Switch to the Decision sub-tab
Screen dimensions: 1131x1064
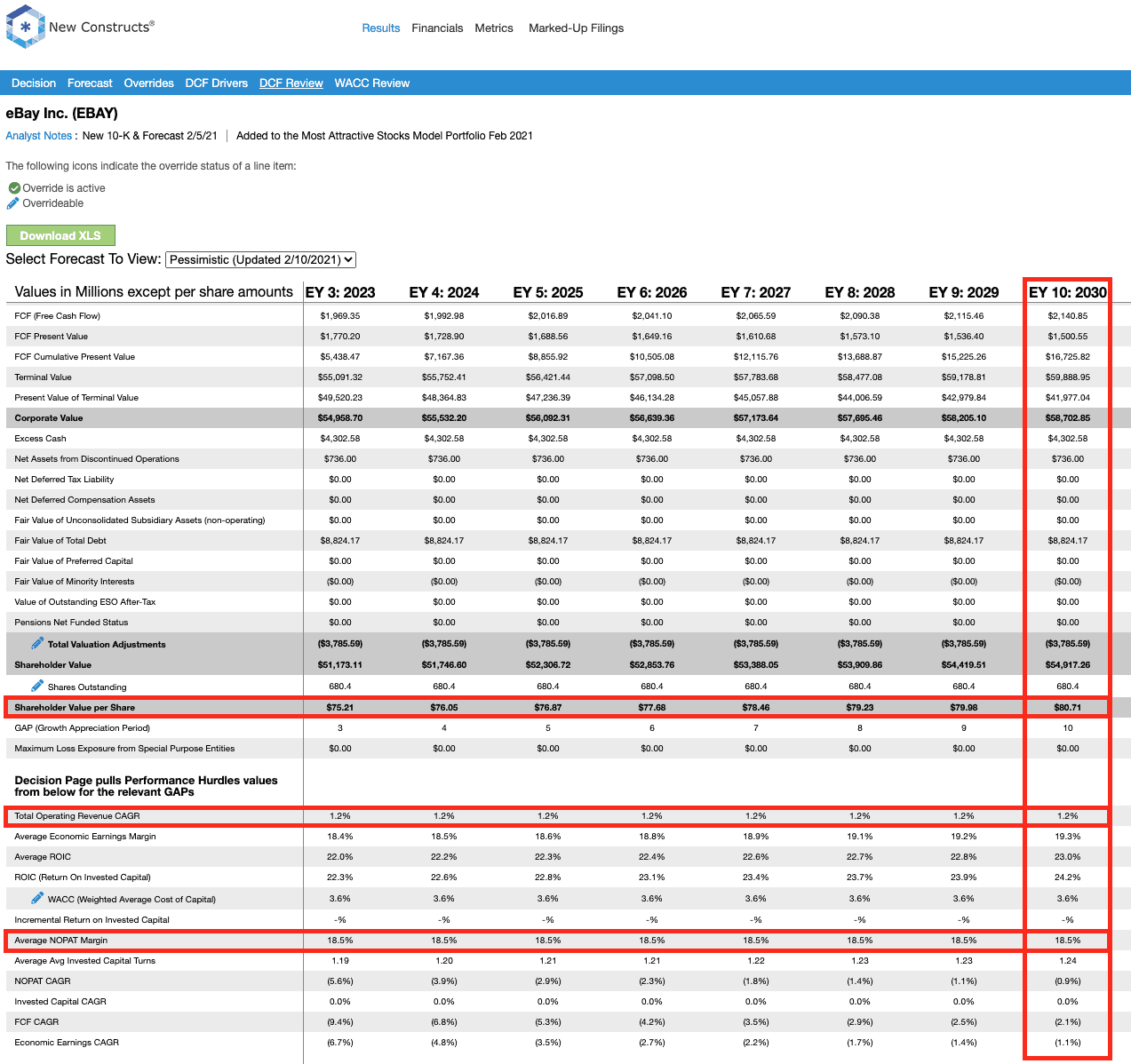point(34,83)
